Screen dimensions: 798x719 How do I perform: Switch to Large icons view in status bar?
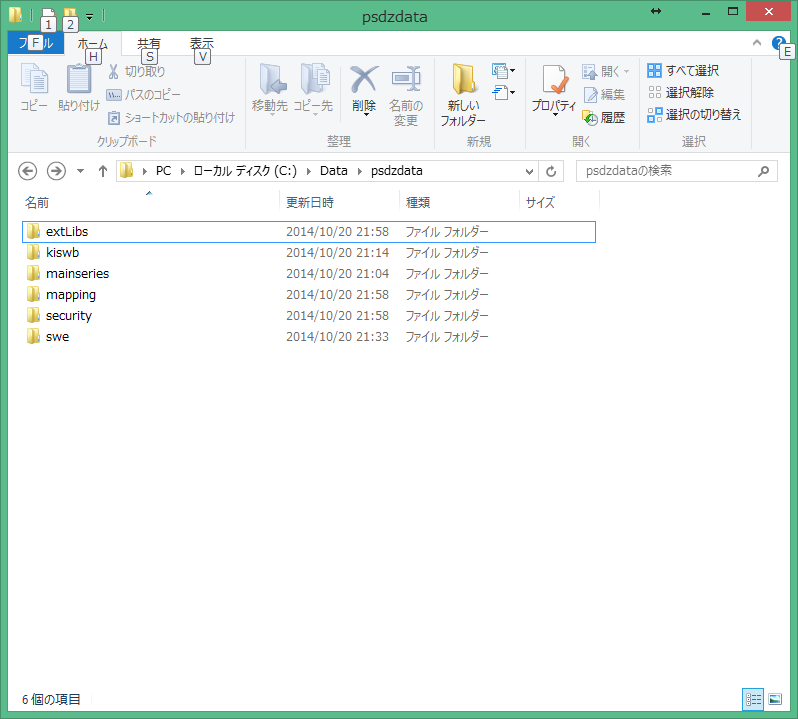coord(775,699)
